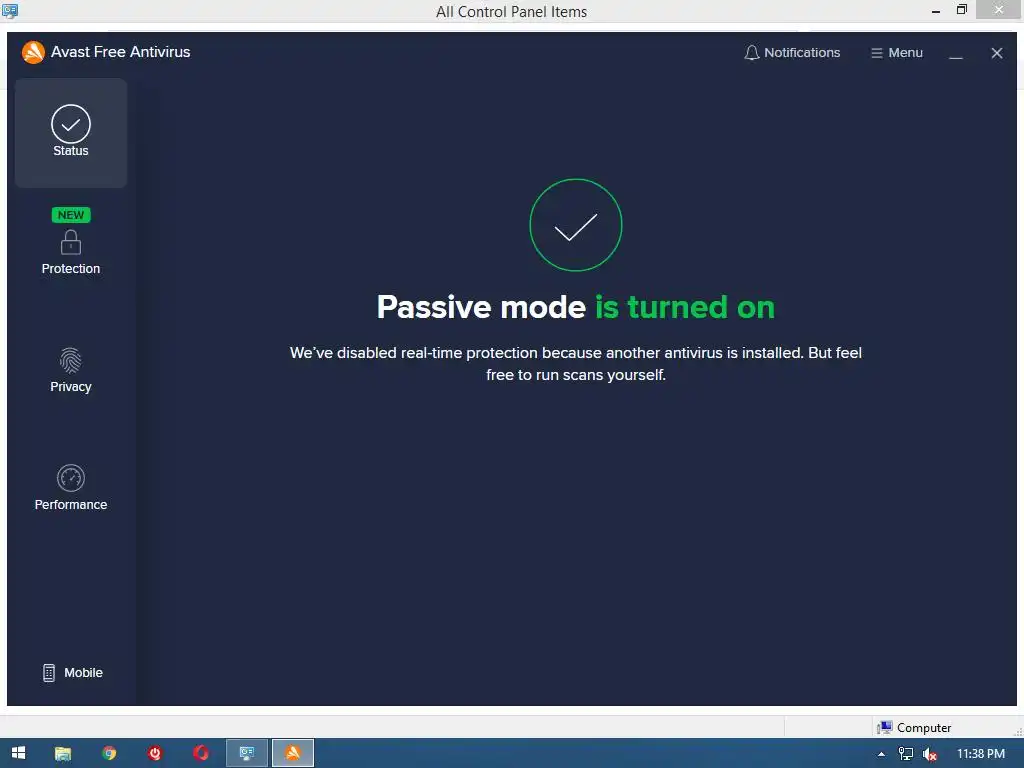Viewport: 1024px width, 768px height.
Task: Open the Status section in Avast sidebar
Action: click(71, 133)
